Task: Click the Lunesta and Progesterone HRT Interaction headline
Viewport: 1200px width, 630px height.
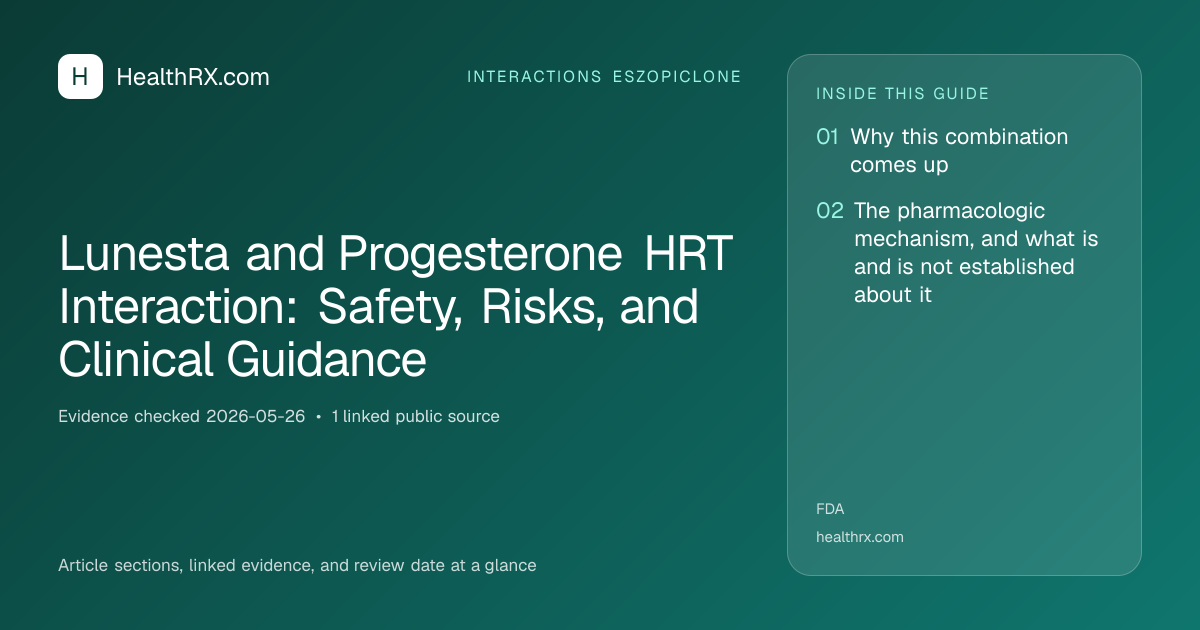Action: (396, 307)
